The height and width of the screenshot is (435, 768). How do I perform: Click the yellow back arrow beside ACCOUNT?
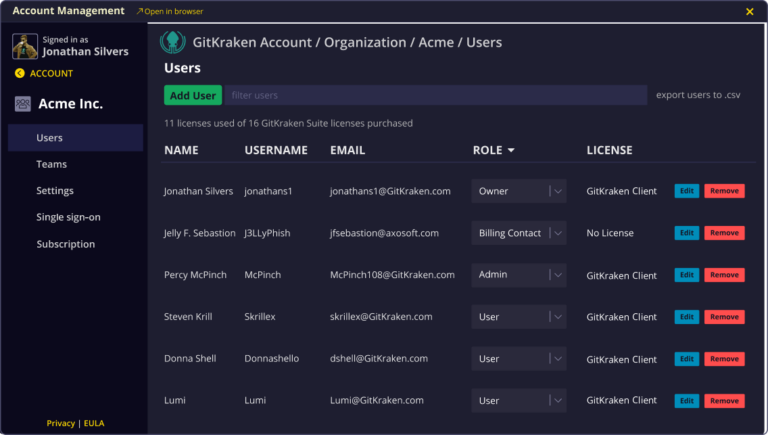(20, 73)
